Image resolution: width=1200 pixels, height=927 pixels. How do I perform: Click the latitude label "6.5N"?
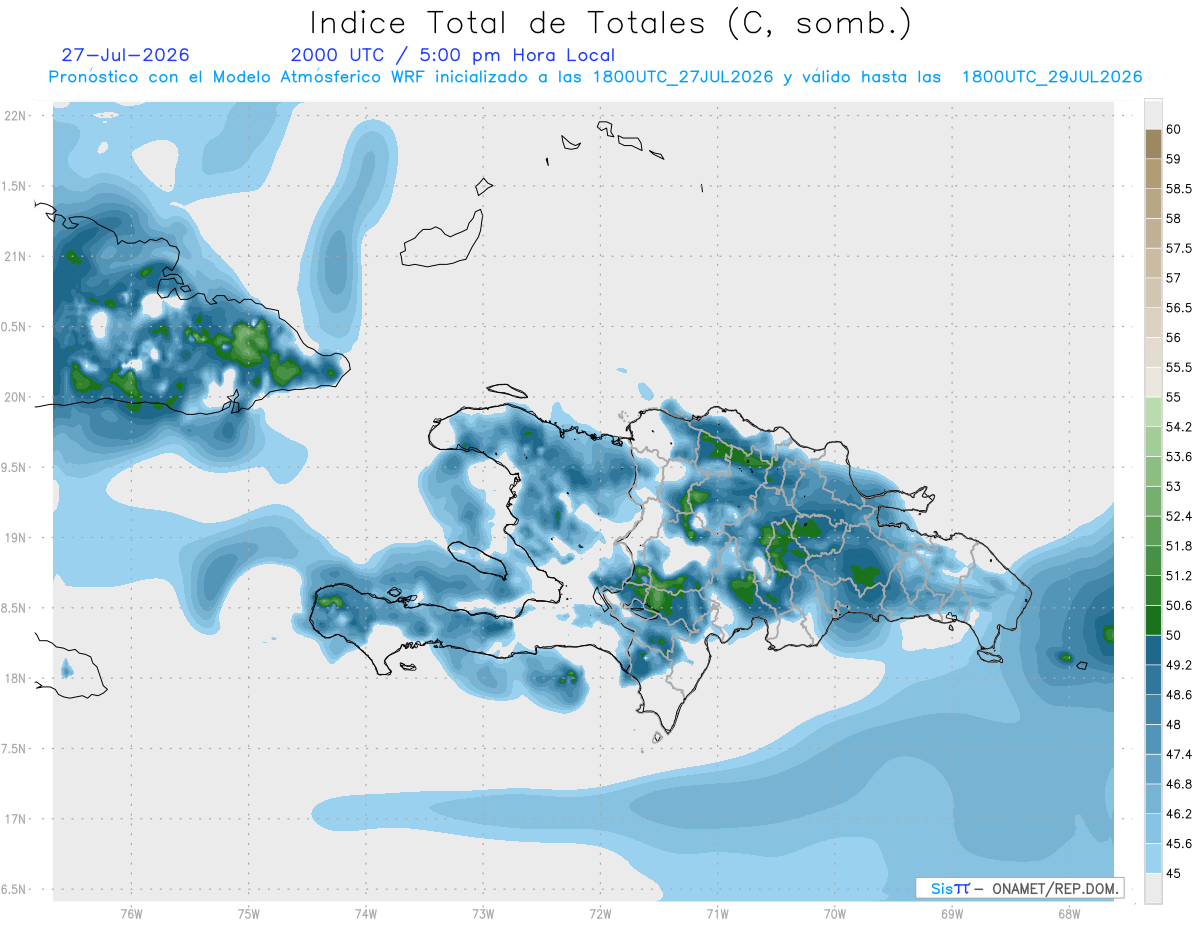point(13,889)
